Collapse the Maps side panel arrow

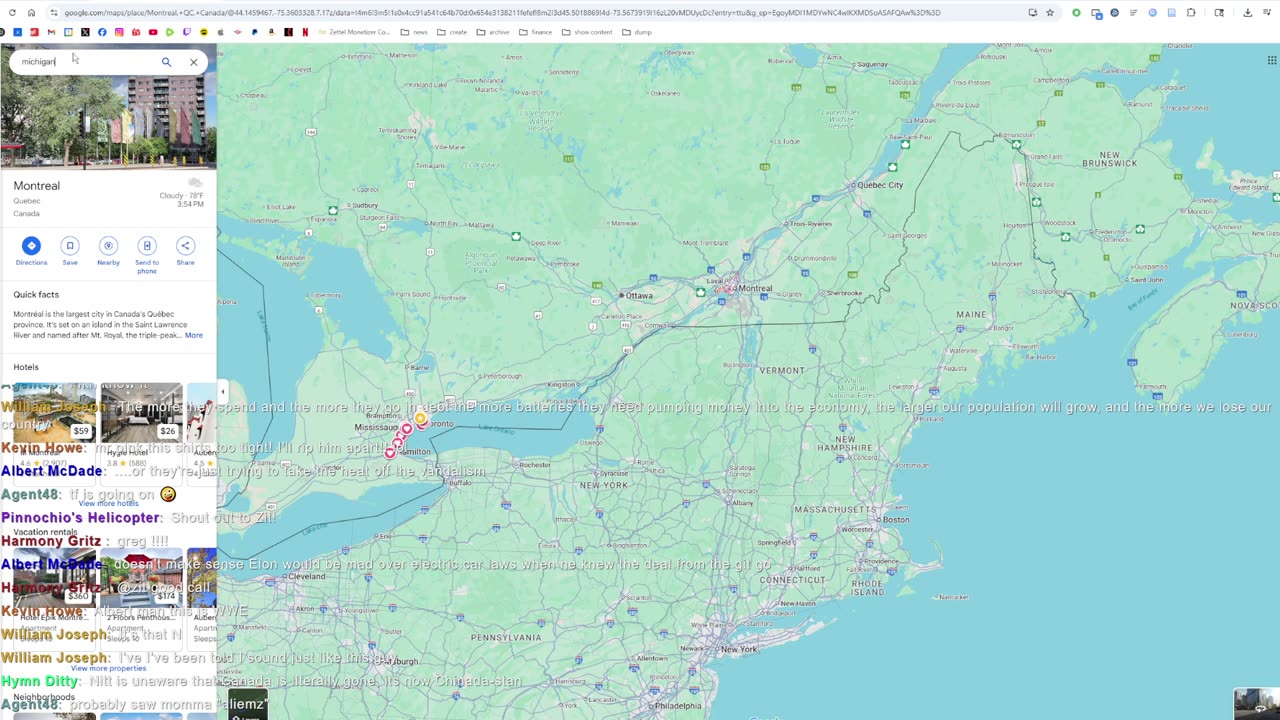click(222, 392)
